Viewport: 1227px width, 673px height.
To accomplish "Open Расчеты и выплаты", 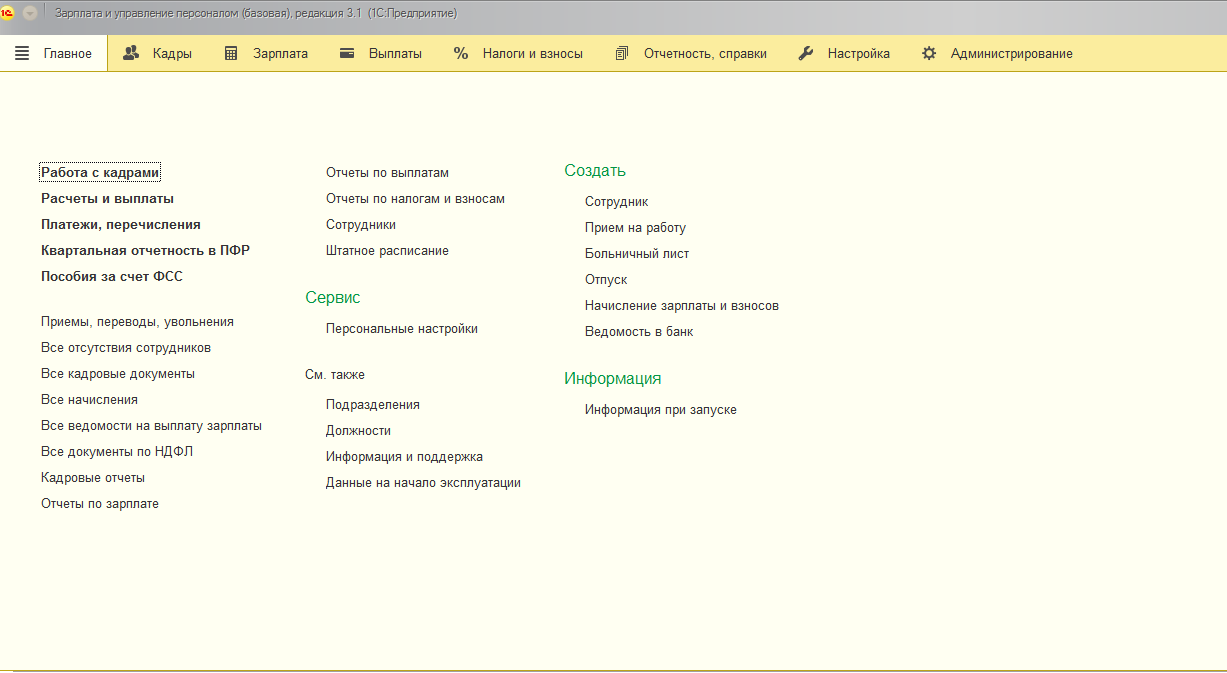I will (107, 199).
